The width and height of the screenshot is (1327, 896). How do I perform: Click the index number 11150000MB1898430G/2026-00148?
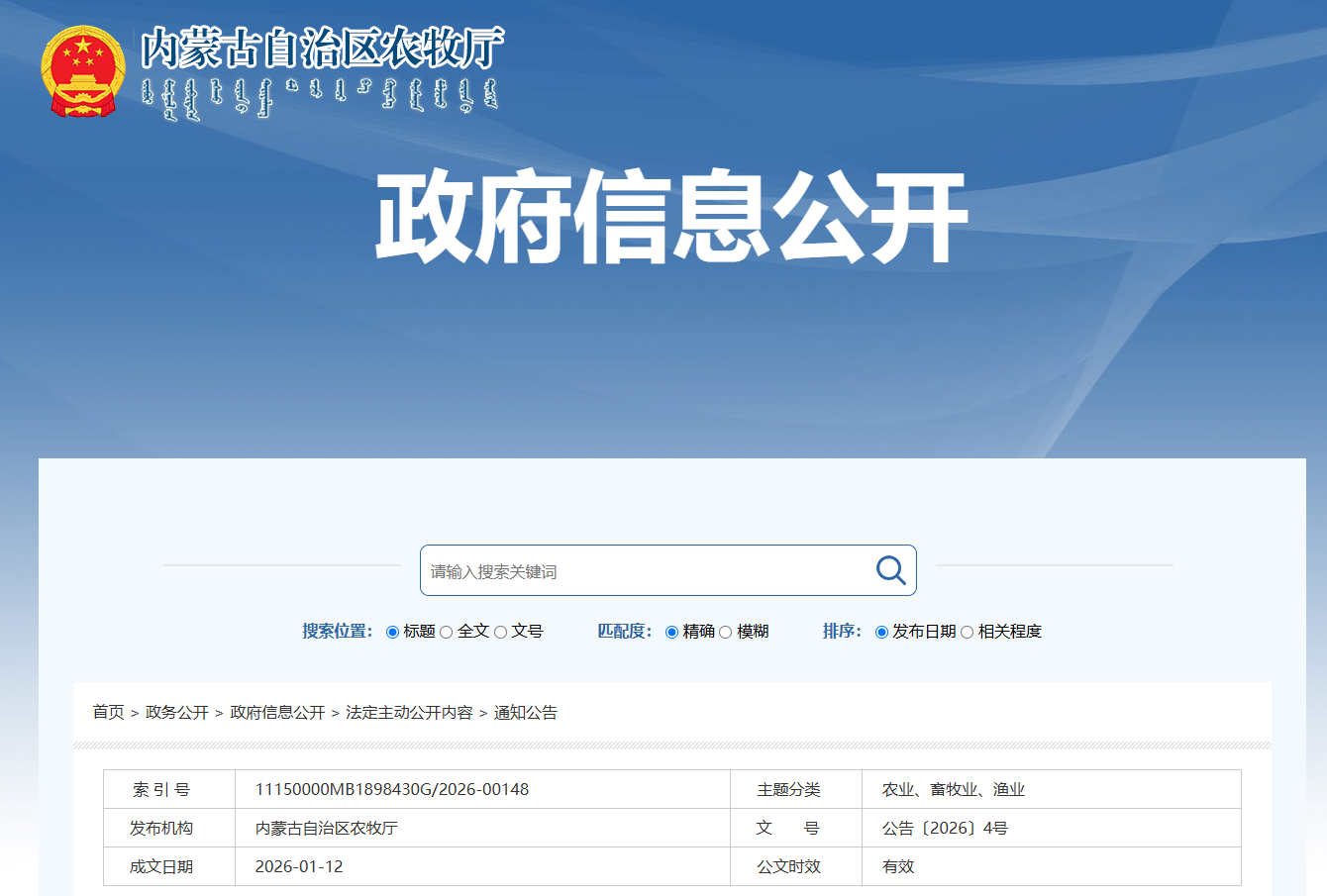[392, 789]
